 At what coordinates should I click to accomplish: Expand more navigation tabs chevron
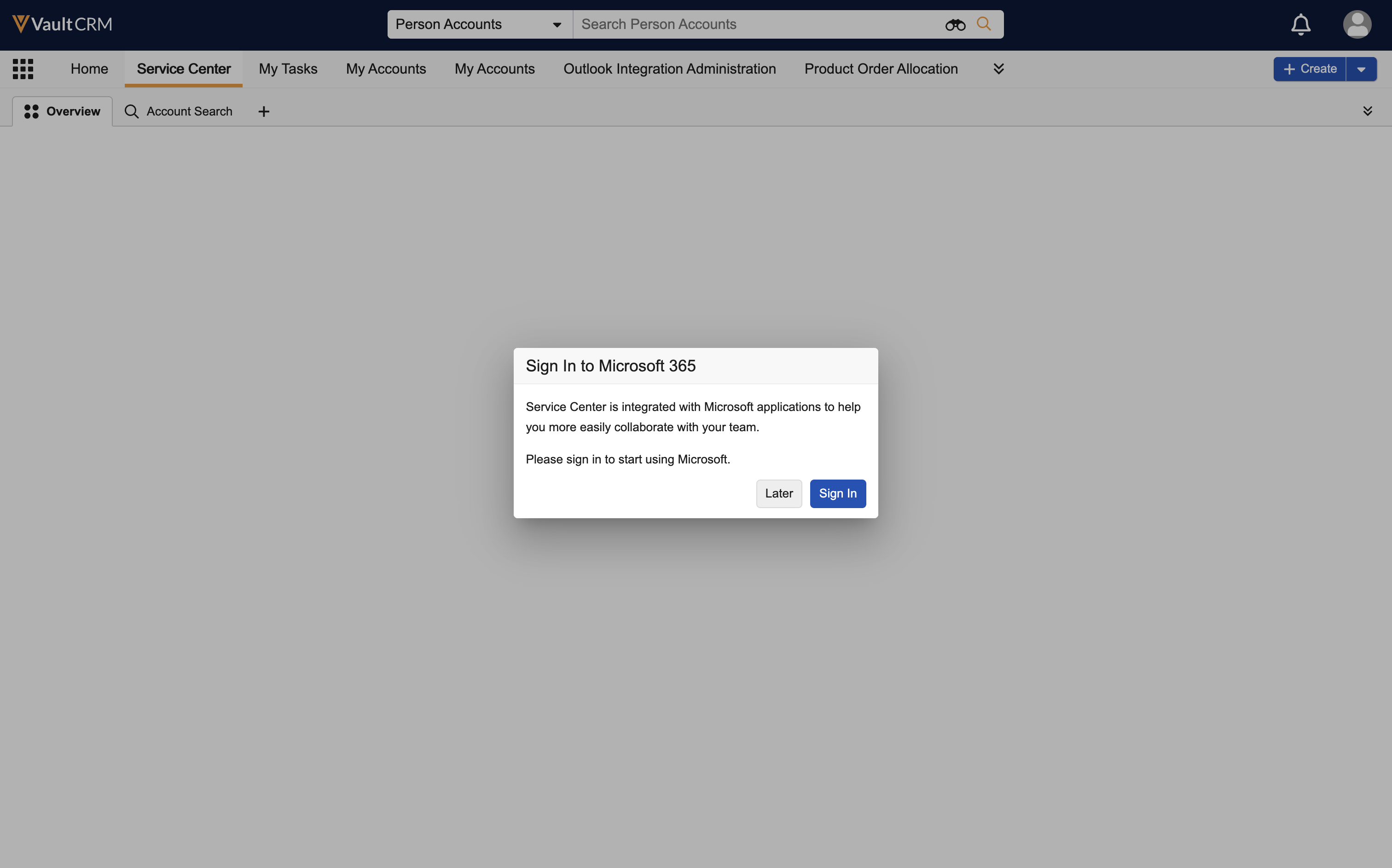point(998,69)
